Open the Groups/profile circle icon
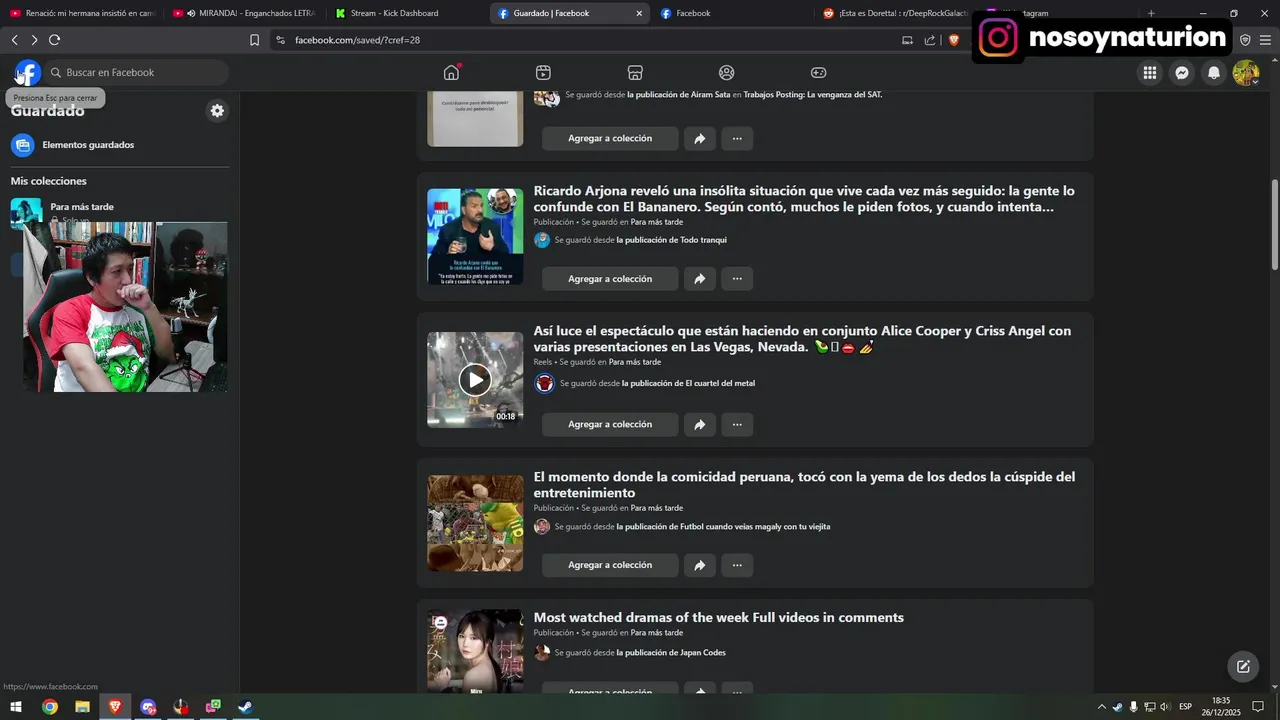Viewport: 1280px width, 720px height. [727, 72]
